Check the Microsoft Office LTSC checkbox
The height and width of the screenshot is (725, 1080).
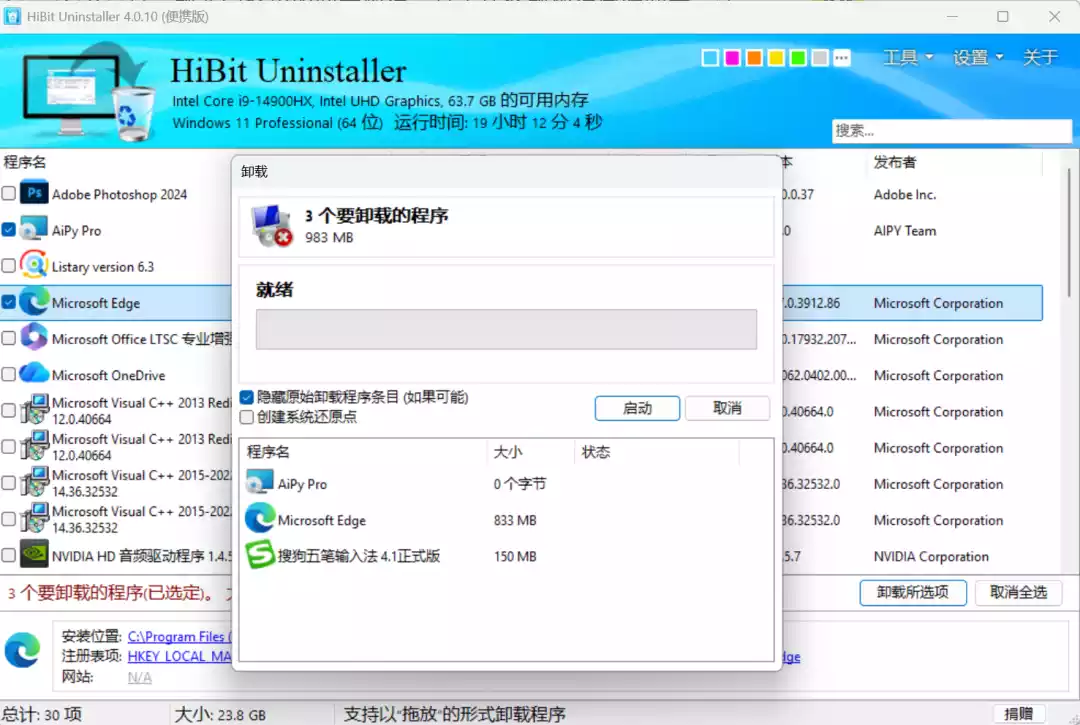pyautogui.click(x=9, y=338)
